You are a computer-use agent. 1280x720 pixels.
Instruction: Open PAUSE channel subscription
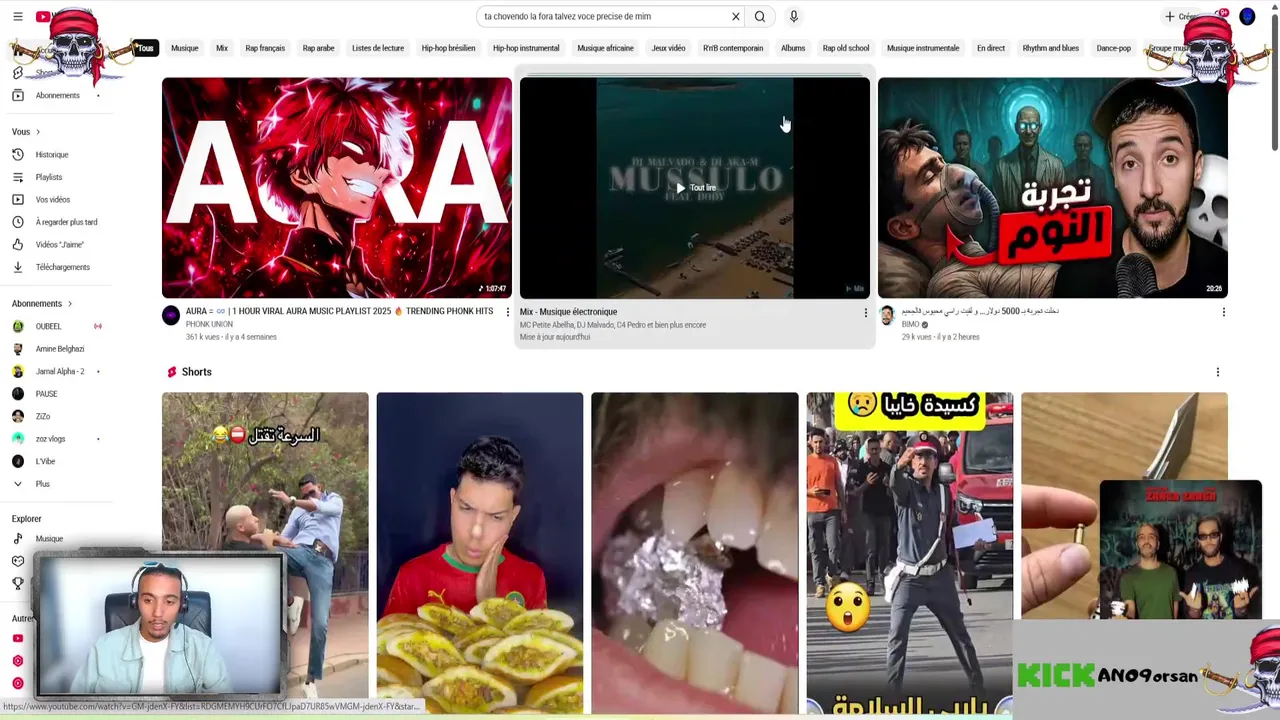[x=46, y=394]
